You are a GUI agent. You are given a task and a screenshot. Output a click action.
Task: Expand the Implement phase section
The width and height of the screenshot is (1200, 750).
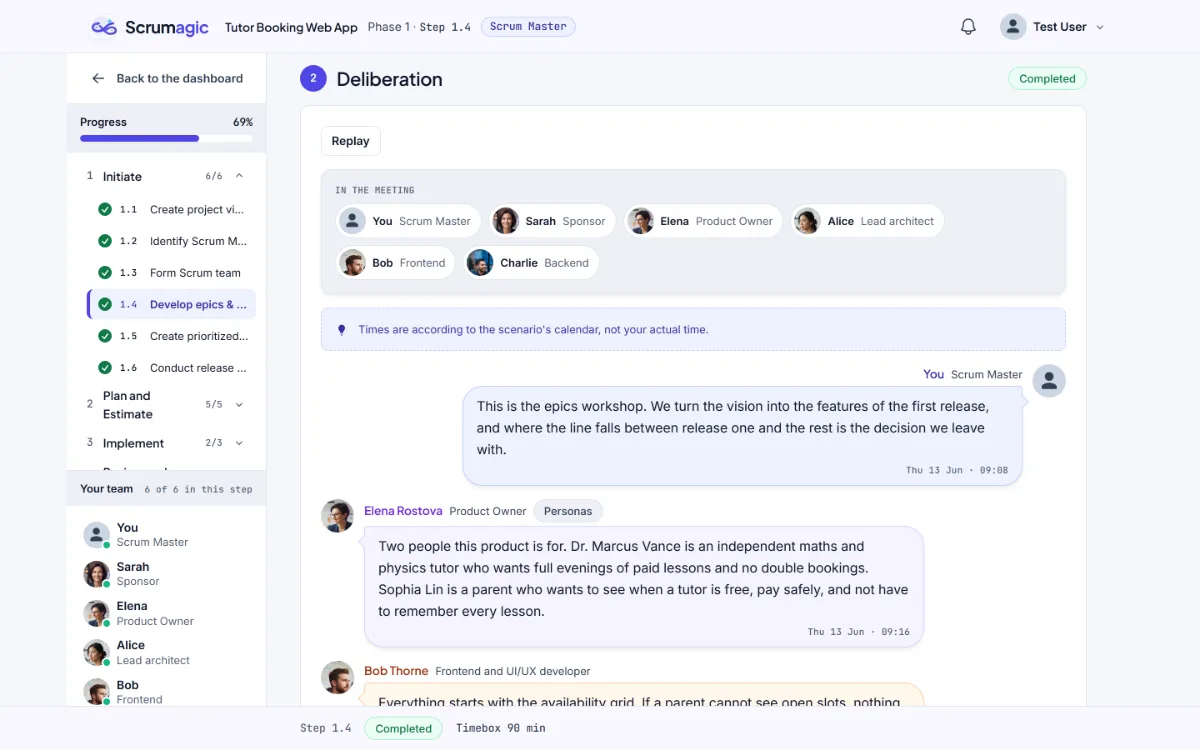click(239, 443)
